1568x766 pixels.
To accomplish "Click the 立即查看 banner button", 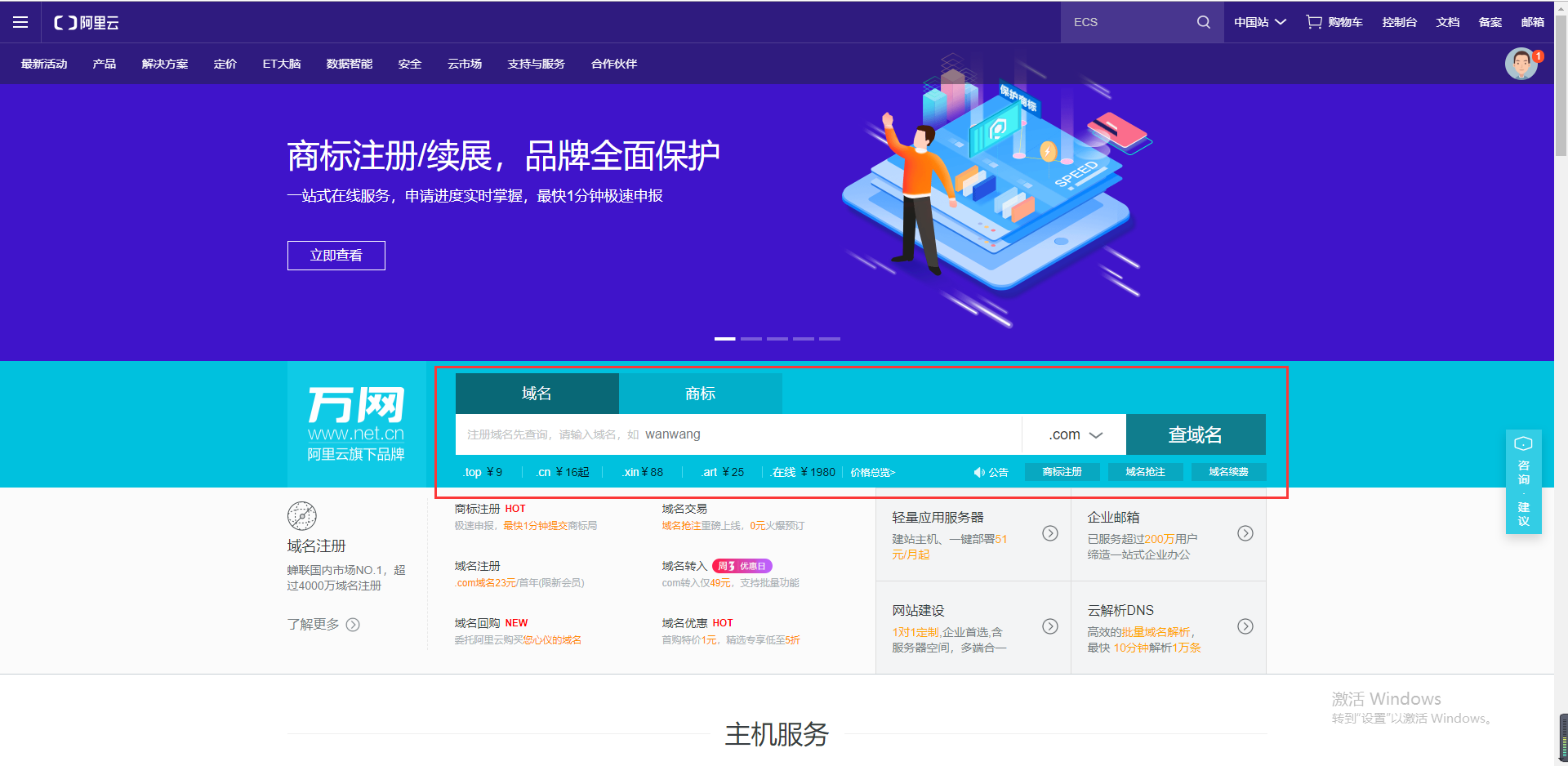I will click(336, 256).
